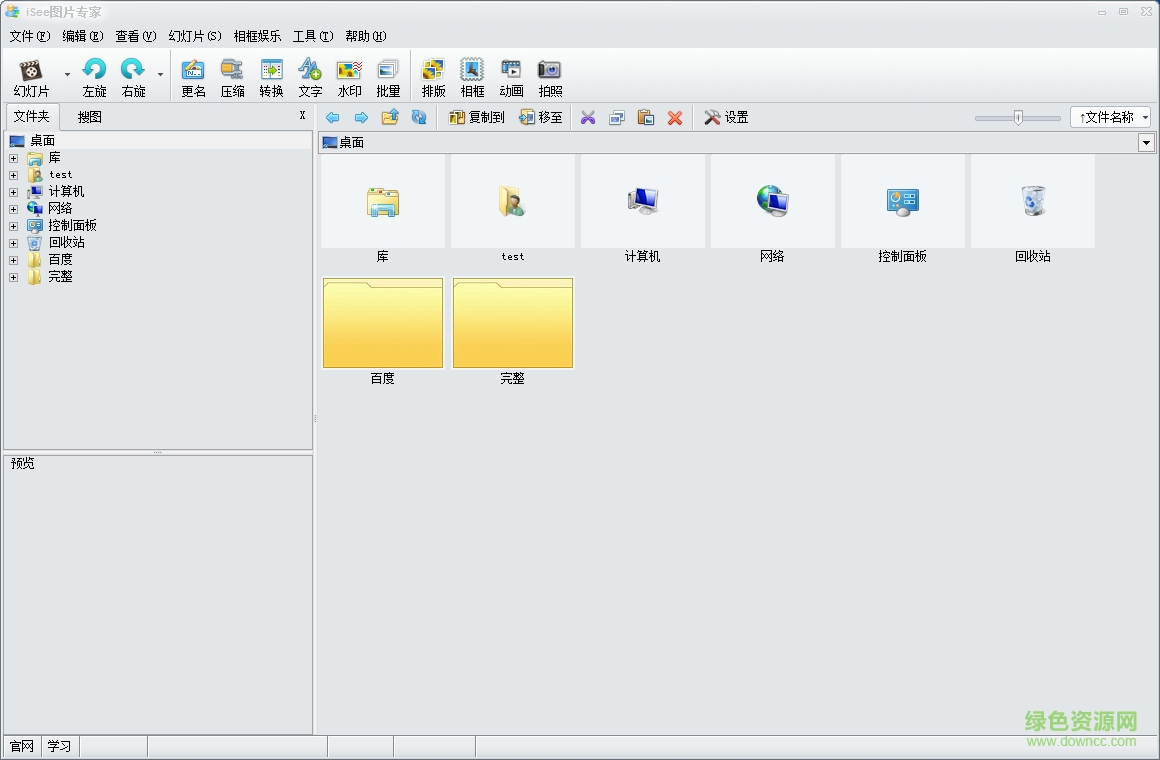Viewport: 1160px width, 760px height.
Task: Adjust the thumbnail size slider
Action: tap(1017, 117)
